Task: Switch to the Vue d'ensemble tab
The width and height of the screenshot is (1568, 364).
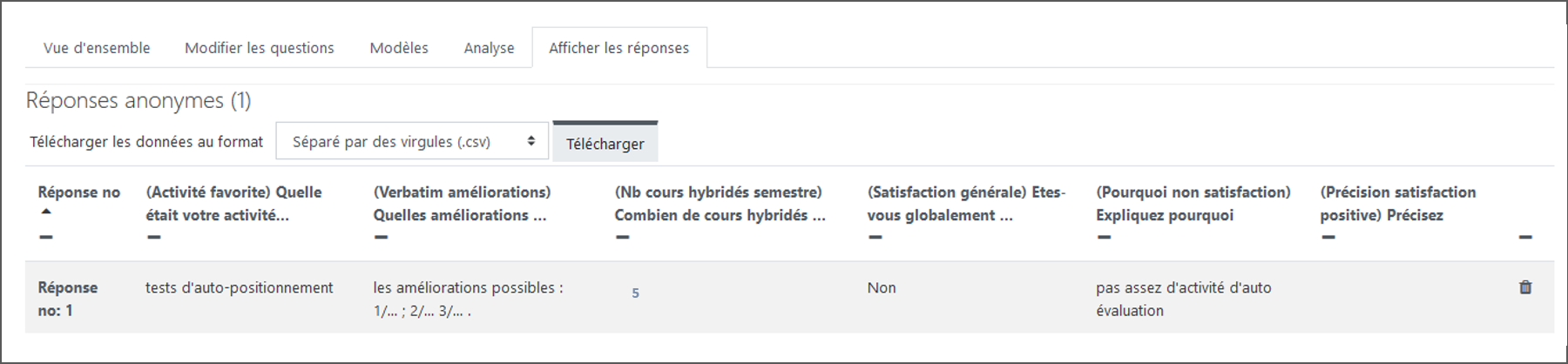Action: pyautogui.click(x=97, y=48)
